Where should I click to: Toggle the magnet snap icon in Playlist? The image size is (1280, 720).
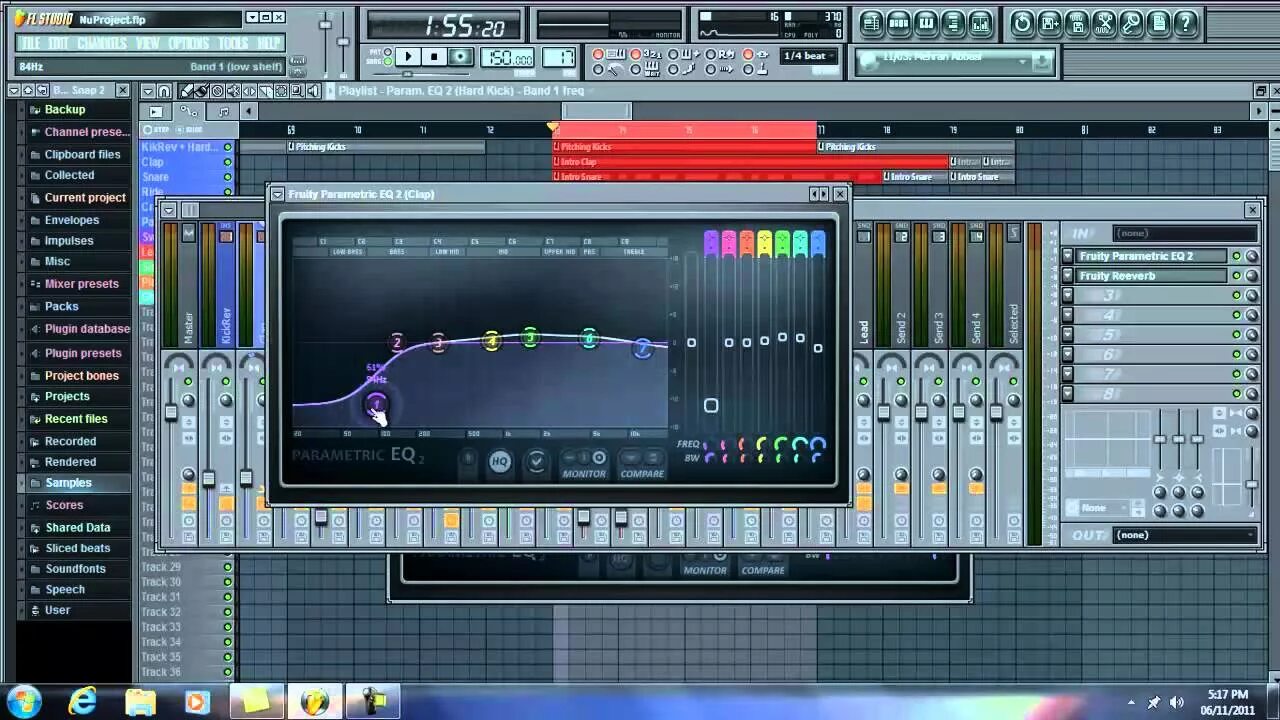(x=164, y=91)
